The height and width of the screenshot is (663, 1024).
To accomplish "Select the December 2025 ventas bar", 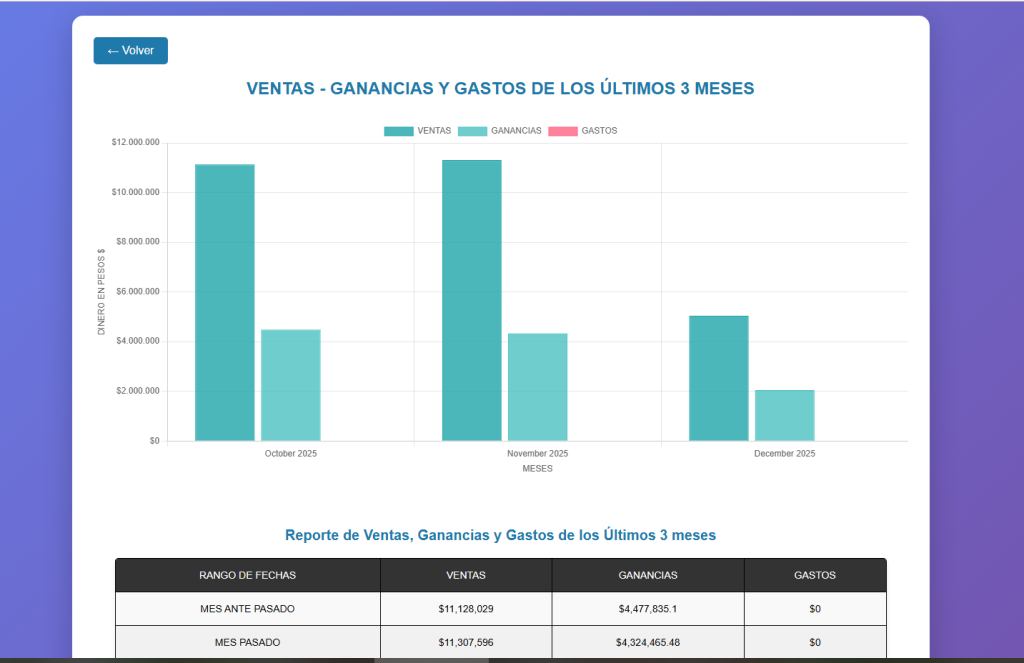I will point(719,378).
